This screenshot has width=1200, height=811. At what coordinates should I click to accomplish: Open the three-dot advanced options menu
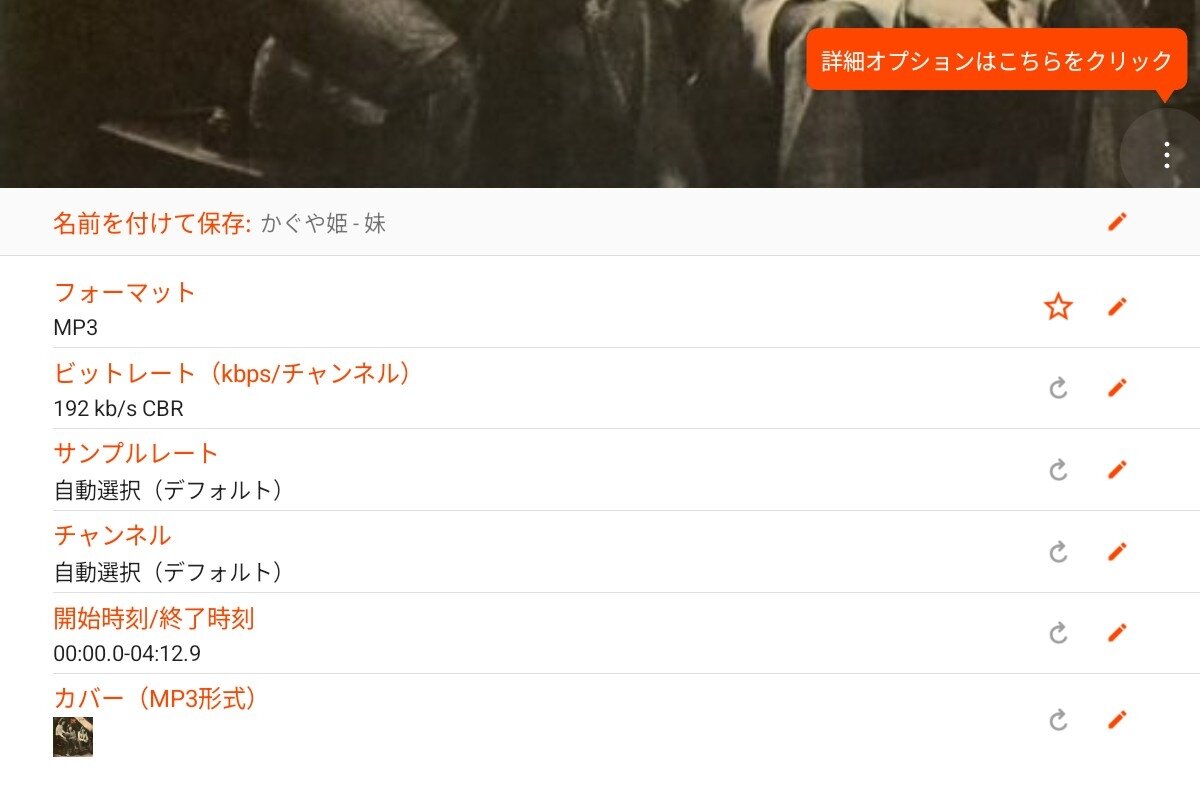pyautogui.click(x=1166, y=155)
